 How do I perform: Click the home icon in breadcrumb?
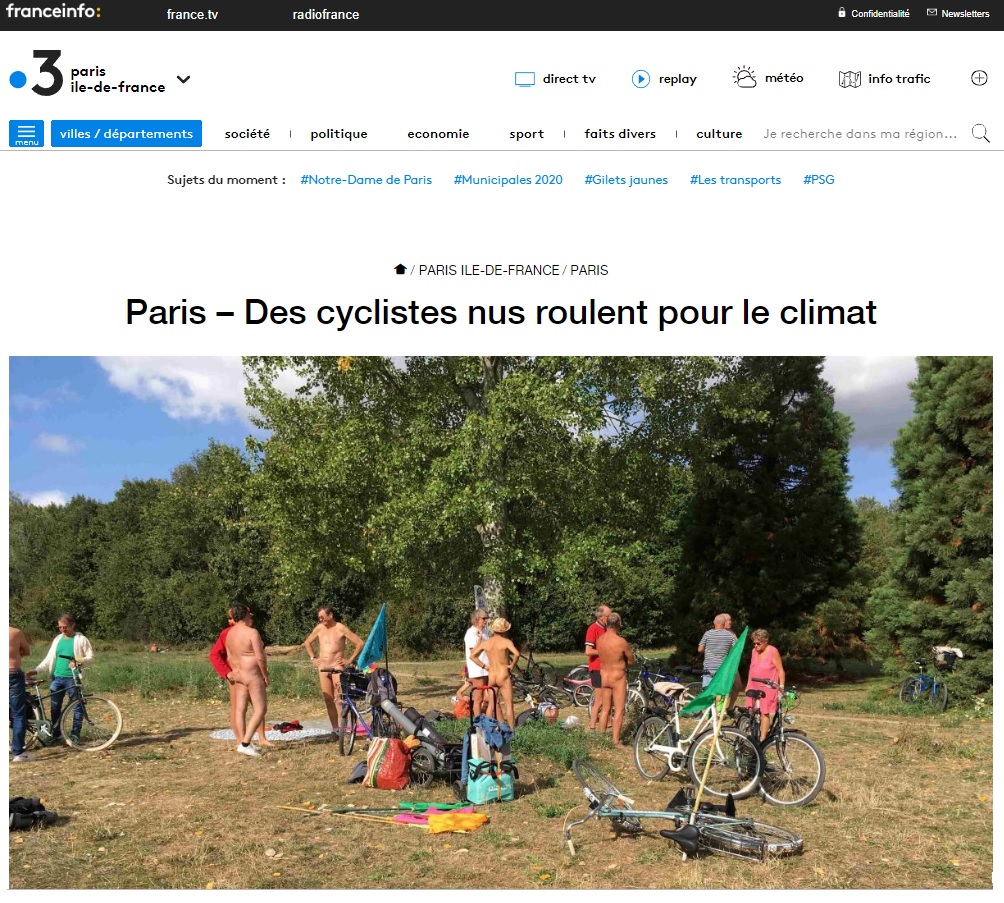click(x=400, y=269)
